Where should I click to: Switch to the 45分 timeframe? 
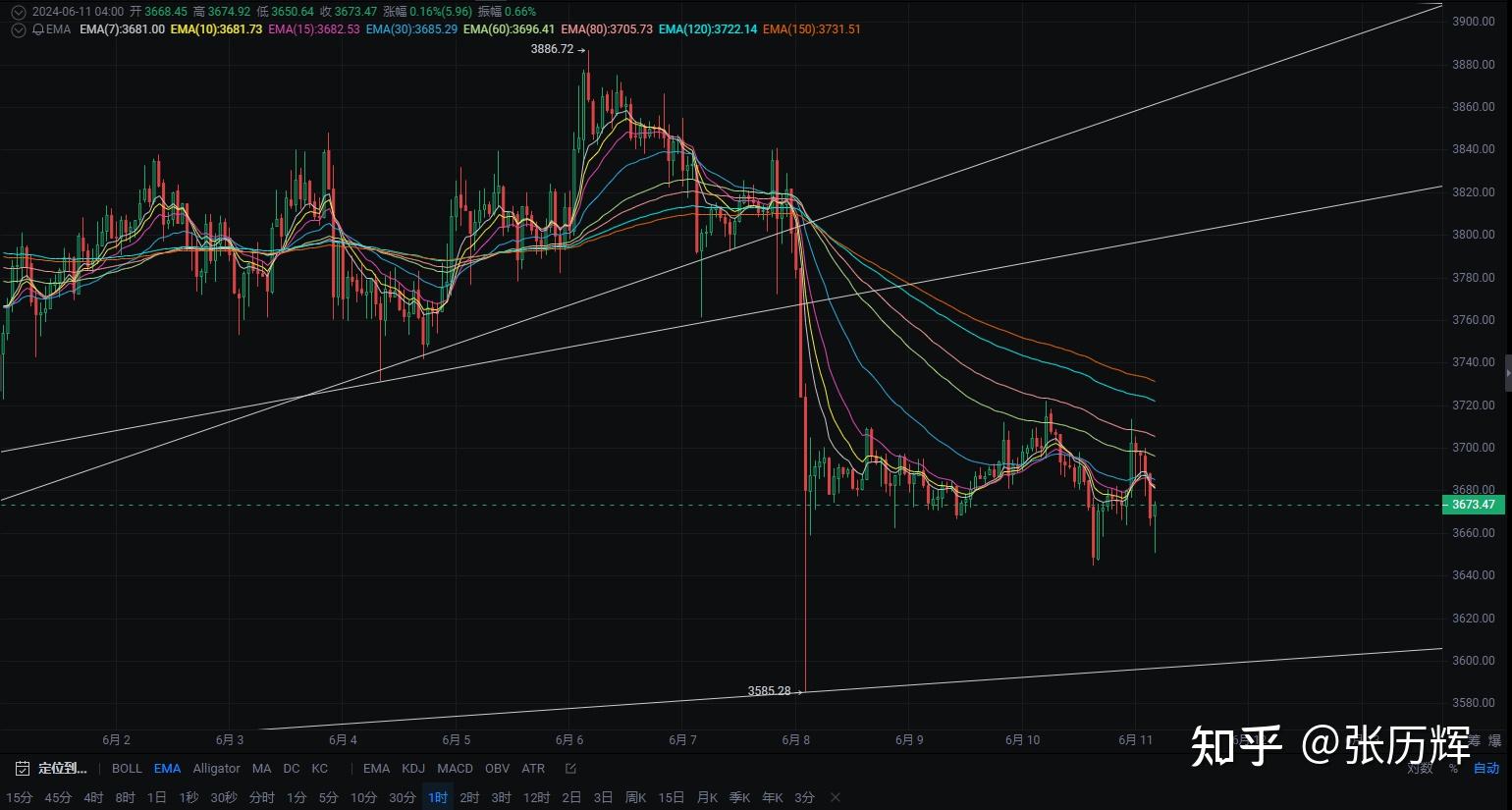58,797
